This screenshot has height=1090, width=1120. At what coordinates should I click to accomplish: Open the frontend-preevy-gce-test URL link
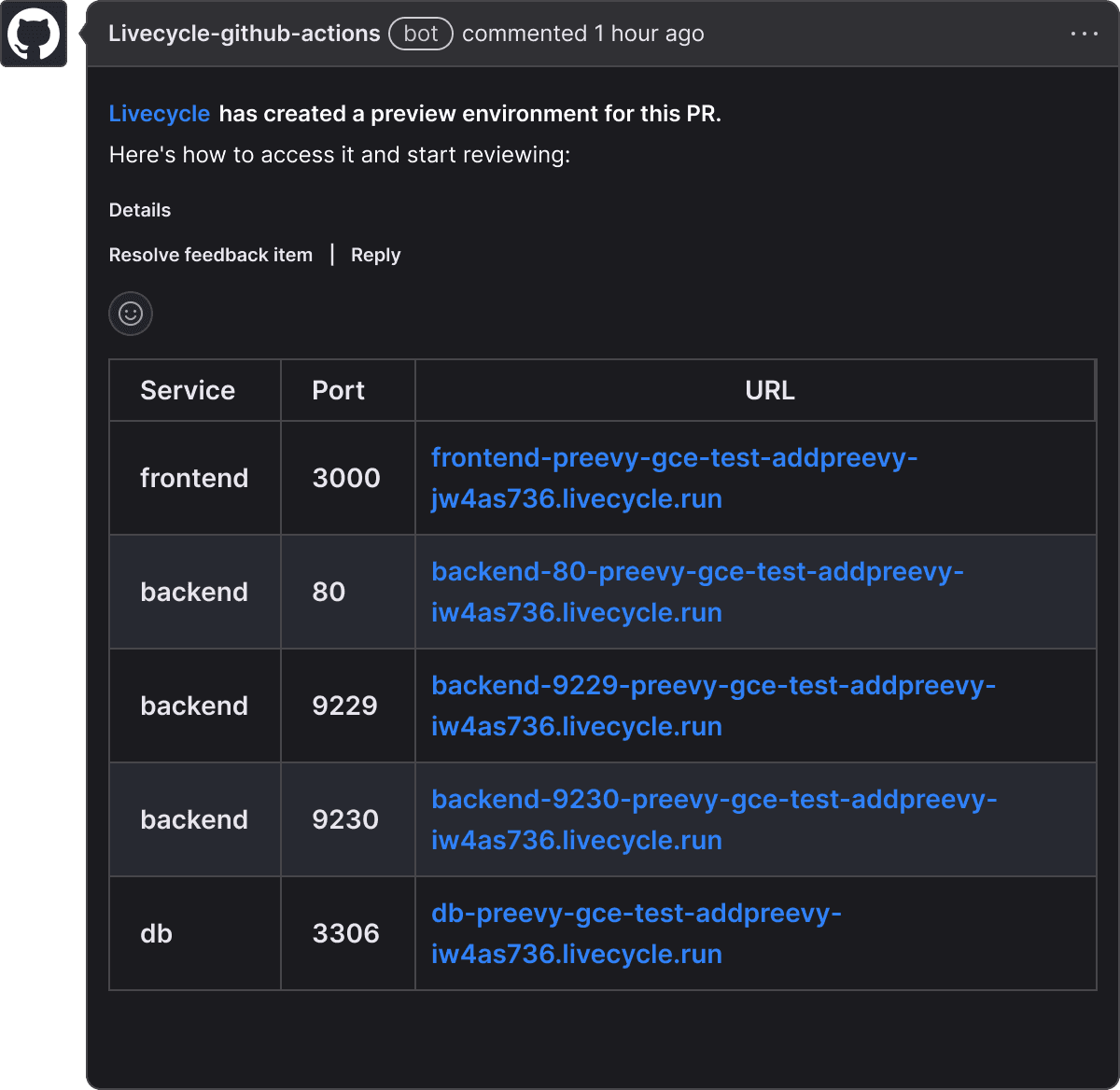coord(674,478)
